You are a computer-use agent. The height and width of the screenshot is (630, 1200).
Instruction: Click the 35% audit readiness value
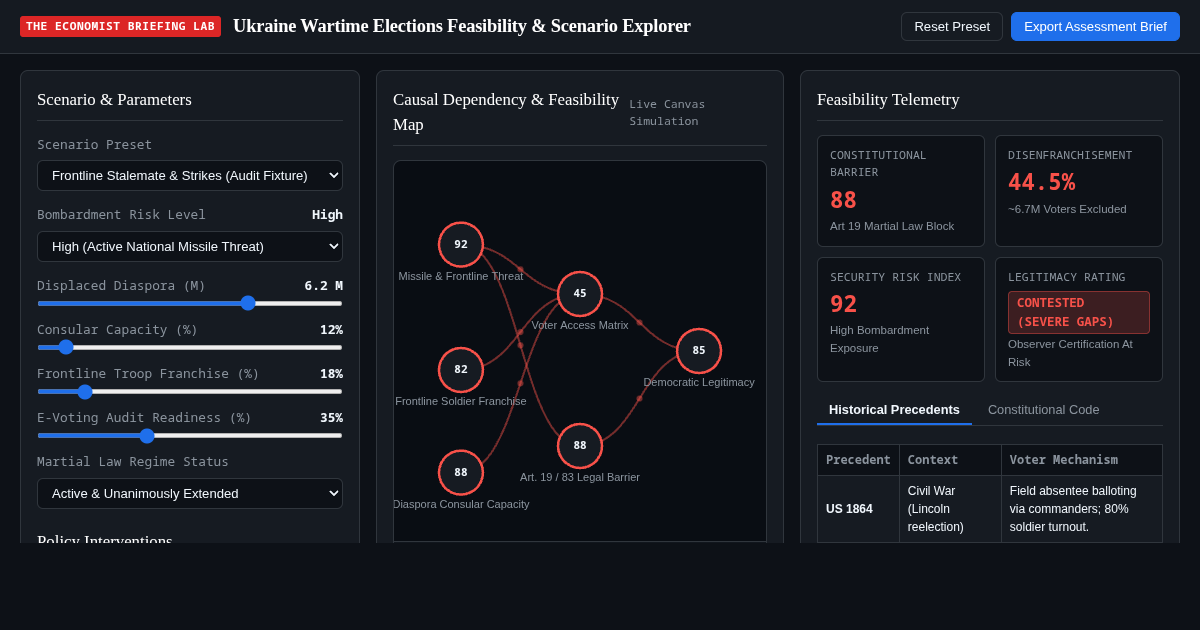pyautogui.click(x=331, y=418)
